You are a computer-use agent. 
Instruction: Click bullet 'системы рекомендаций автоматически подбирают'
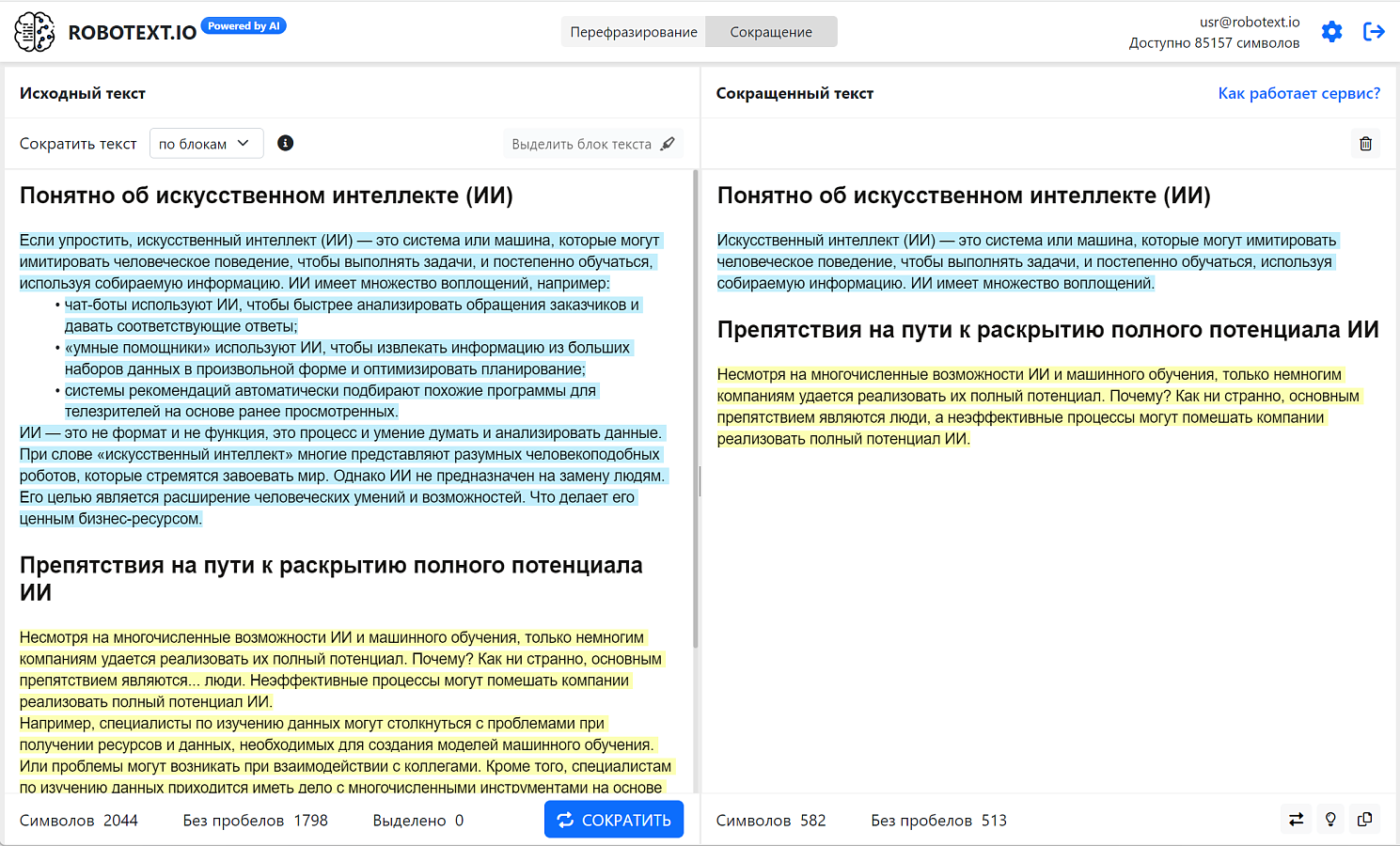coord(330,400)
